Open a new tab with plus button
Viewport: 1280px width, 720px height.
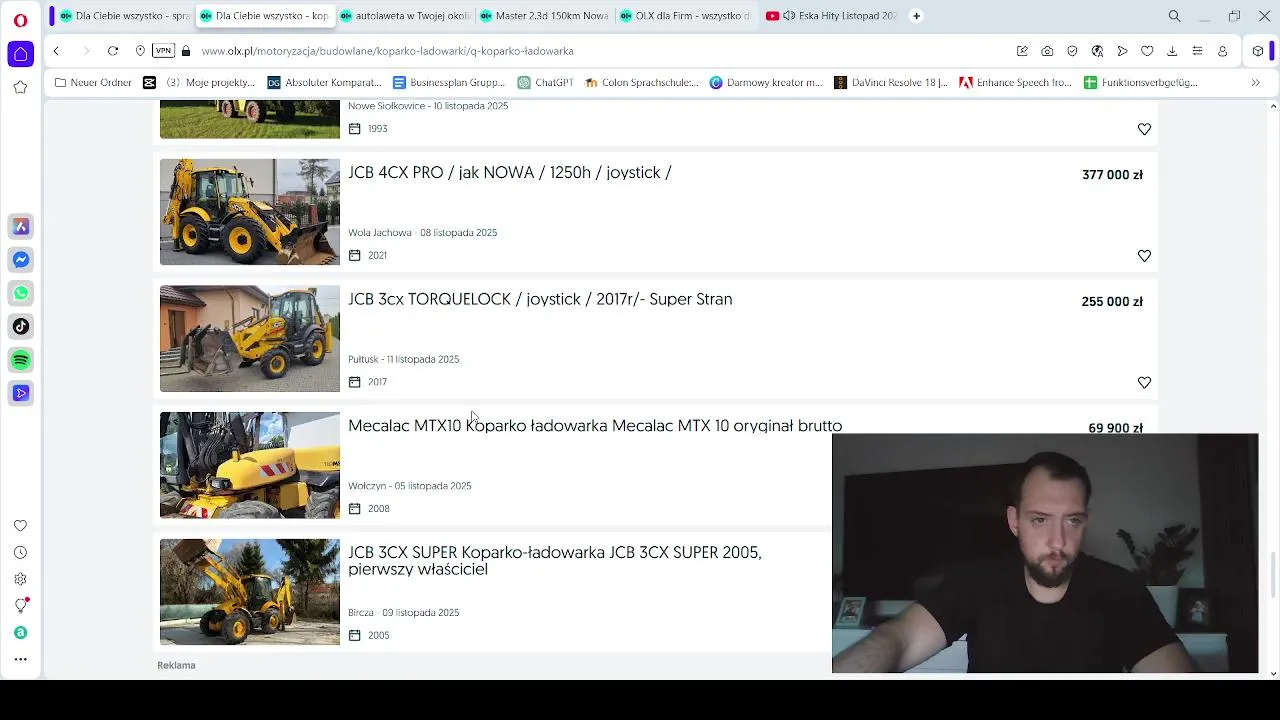coord(916,16)
